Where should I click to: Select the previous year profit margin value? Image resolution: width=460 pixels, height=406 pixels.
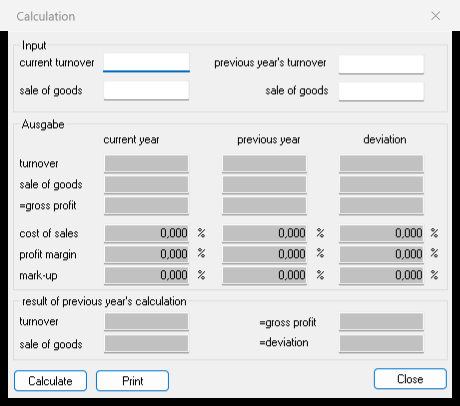point(264,254)
